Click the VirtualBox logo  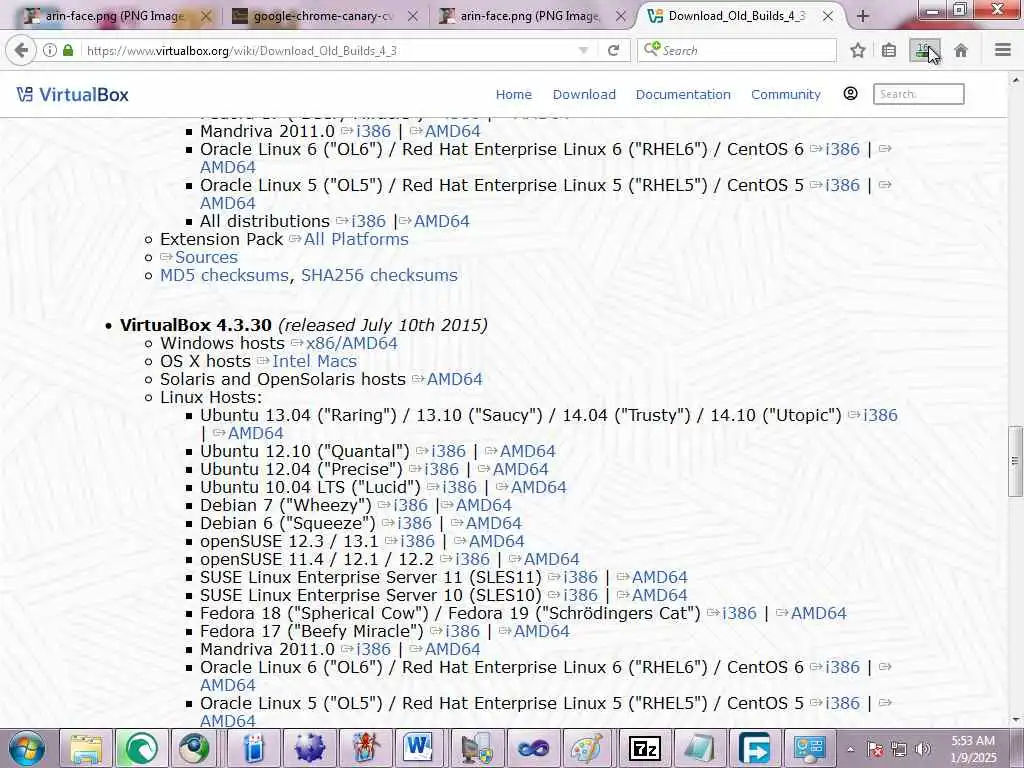72,95
